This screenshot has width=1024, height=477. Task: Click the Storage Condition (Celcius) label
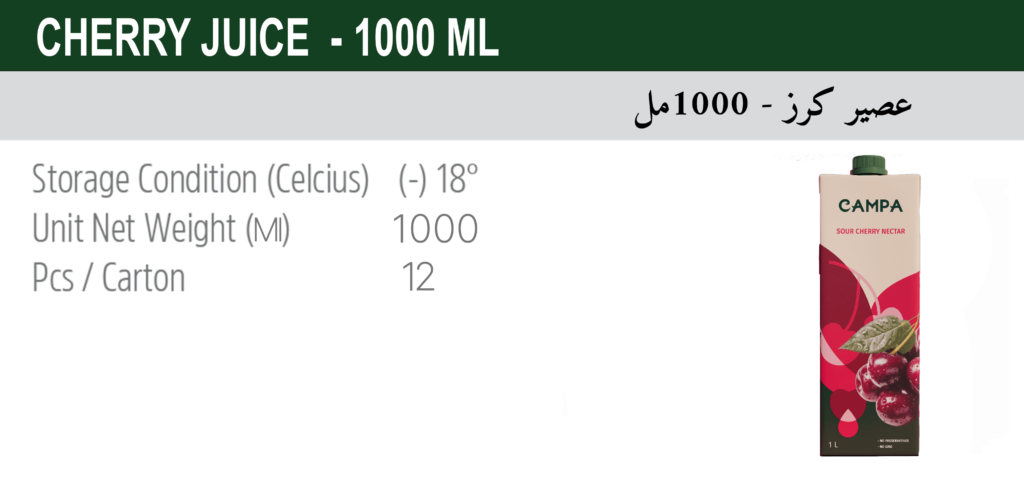point(201,179)
